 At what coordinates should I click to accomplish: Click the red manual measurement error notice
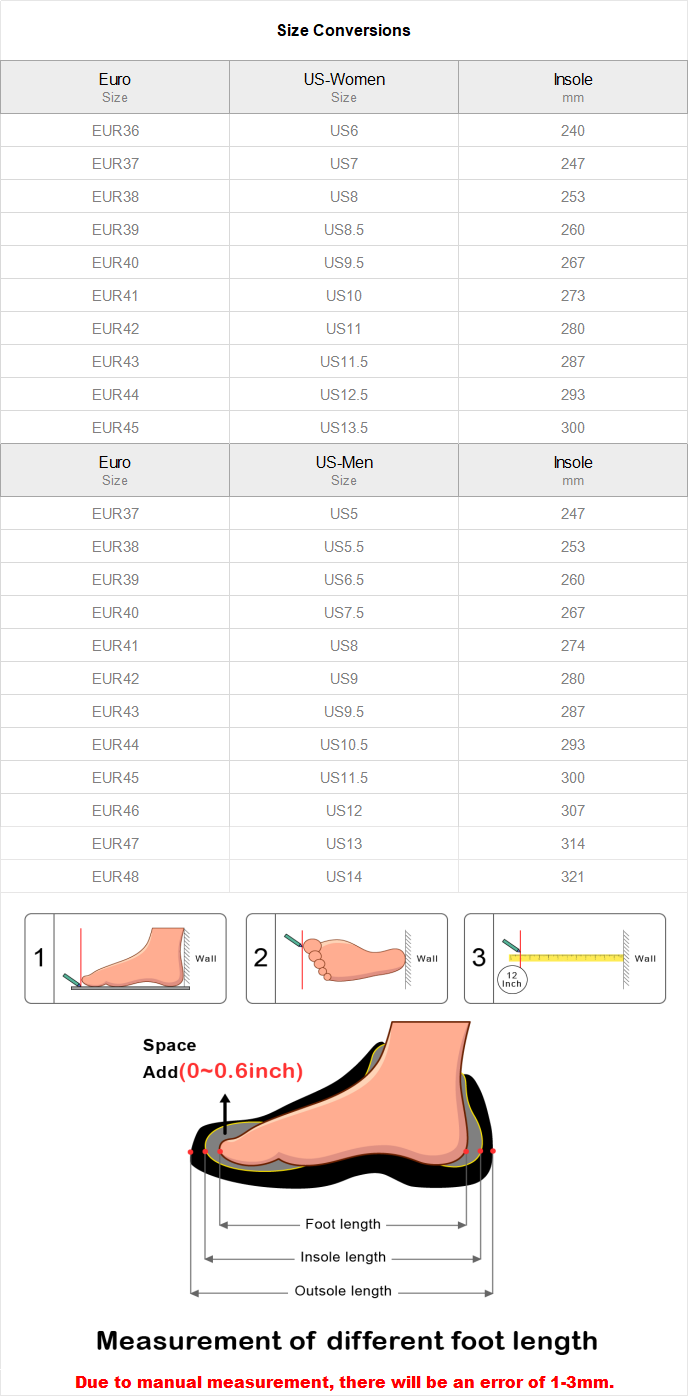click(344, 1382)
